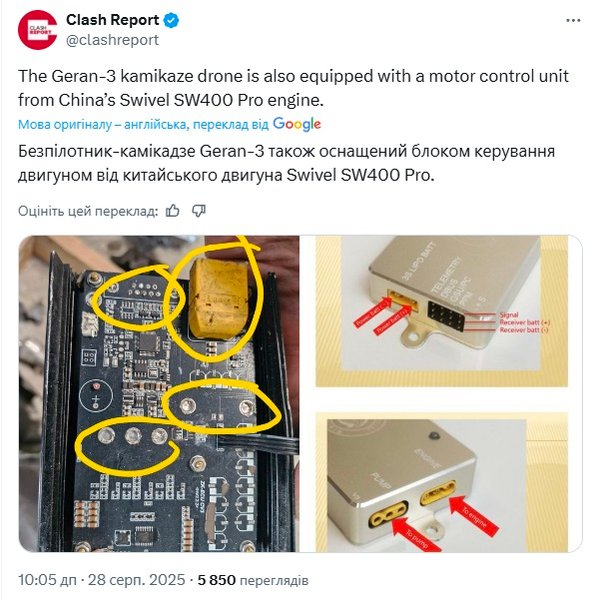Open the power battery connector photo
This screenshot has width=597, height=600.
(x=442, y=311)
